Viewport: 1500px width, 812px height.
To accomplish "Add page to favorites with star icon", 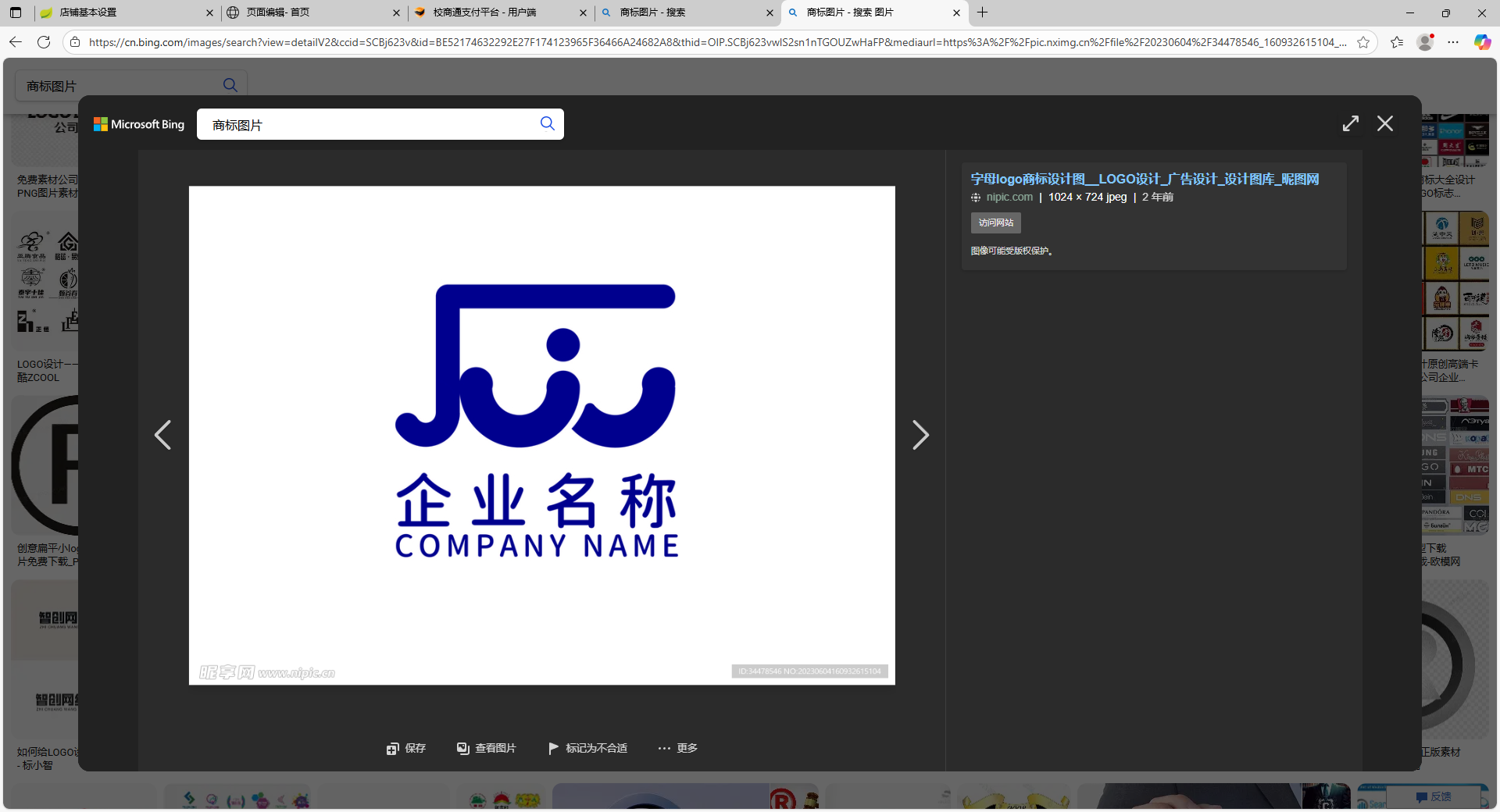I will click(x=1363, y=42).
